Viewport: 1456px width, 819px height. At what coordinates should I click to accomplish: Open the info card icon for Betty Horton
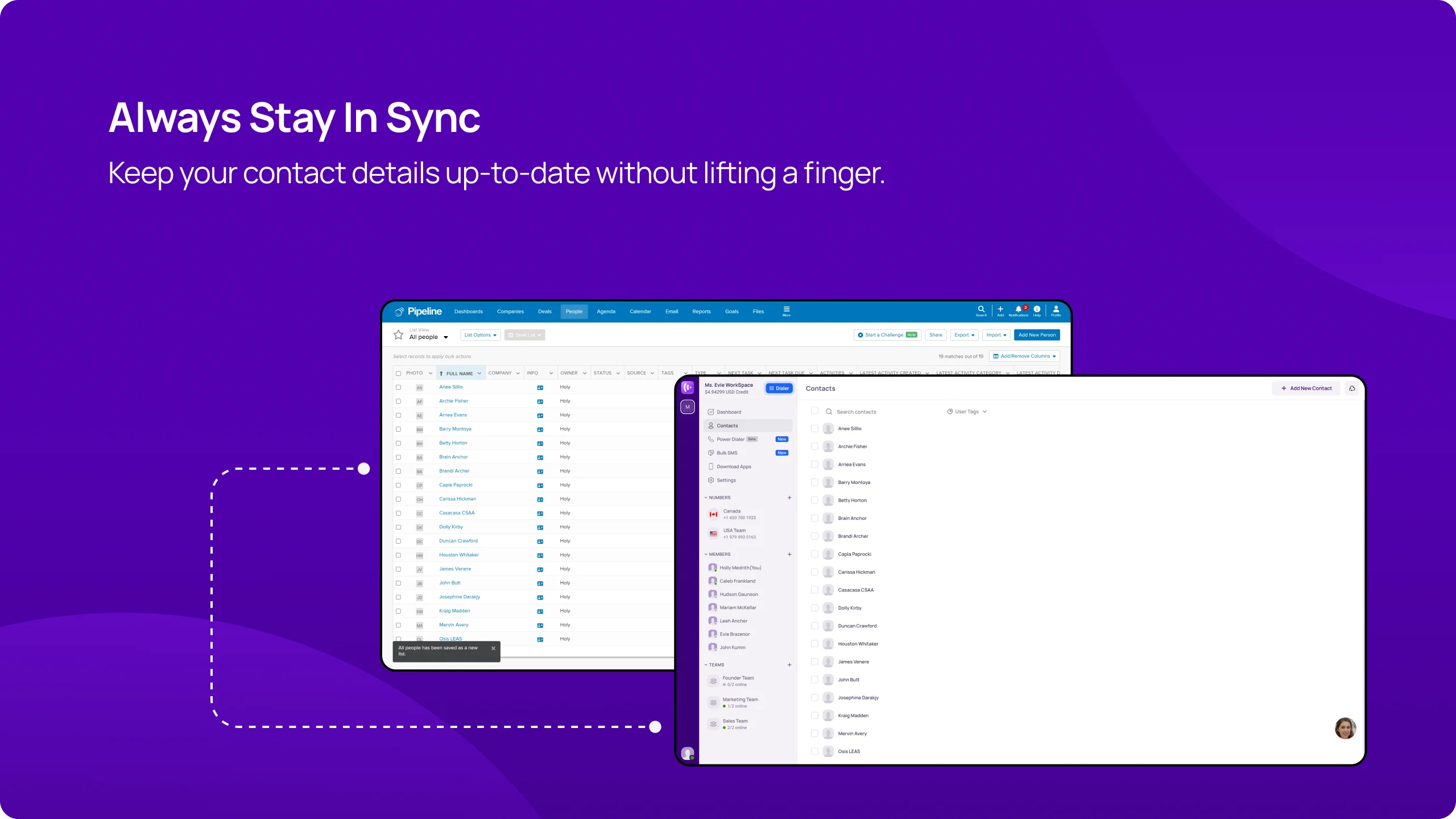(540, 443)
